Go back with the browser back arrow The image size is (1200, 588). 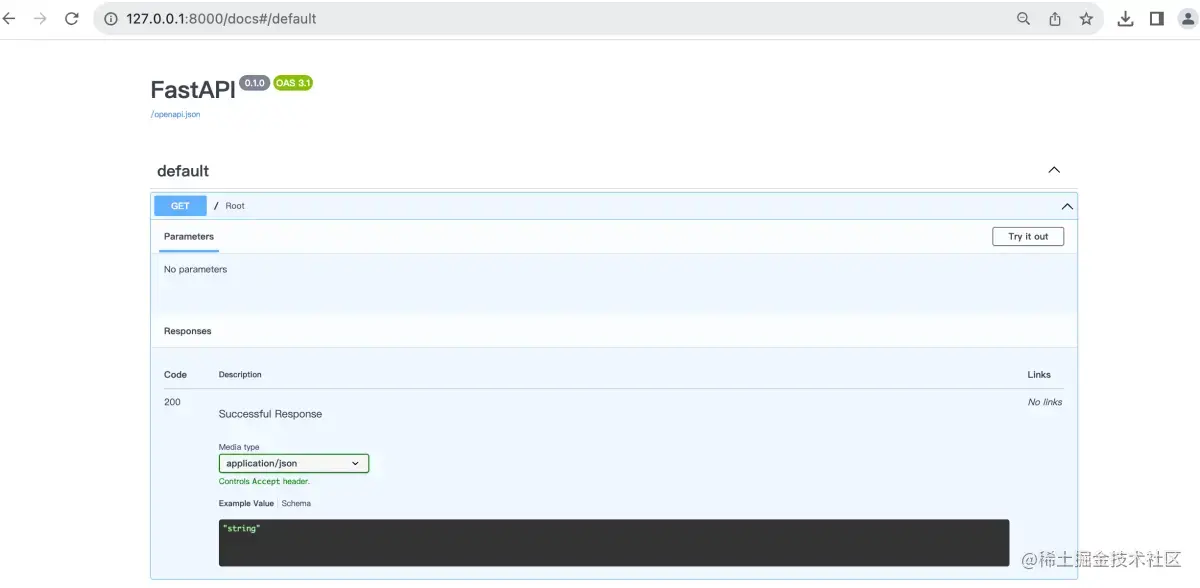9,19
